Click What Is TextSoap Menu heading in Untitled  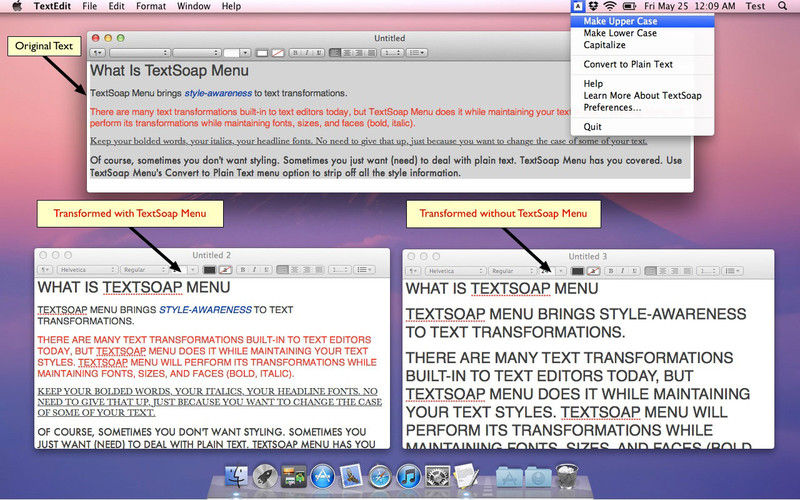(169, 70)
